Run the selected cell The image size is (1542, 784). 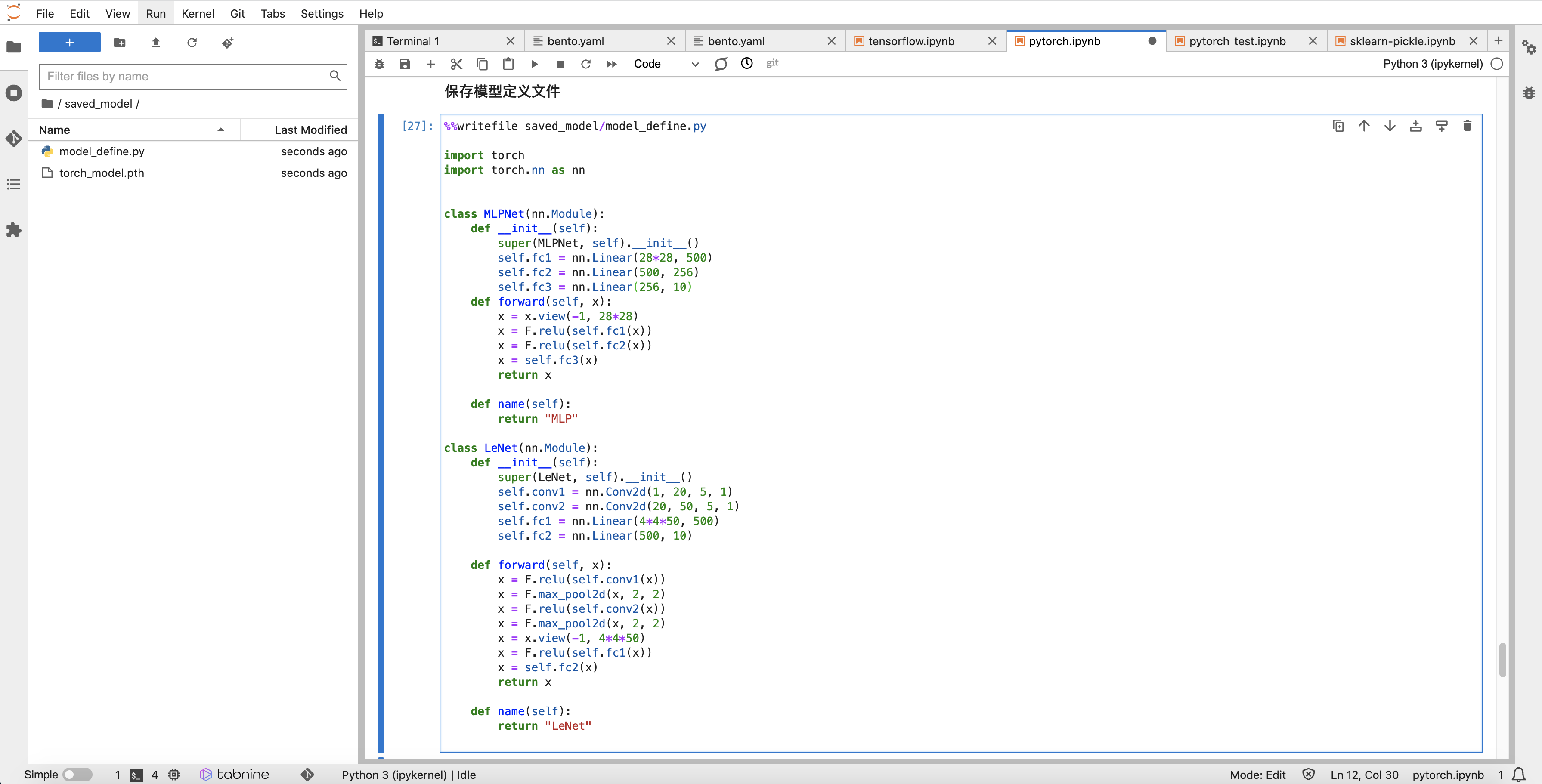tap(534, 64)
